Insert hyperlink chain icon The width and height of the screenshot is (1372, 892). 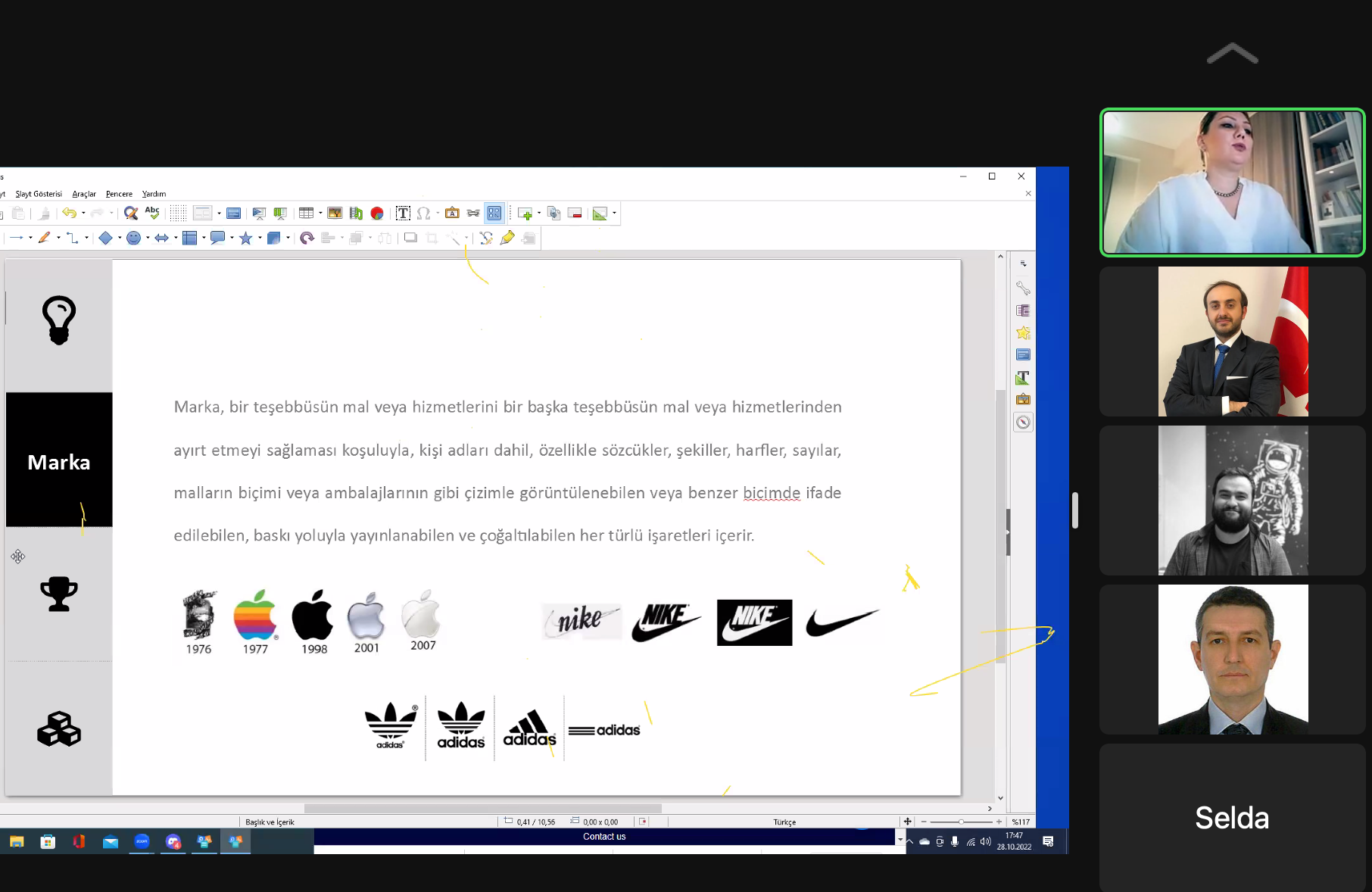tap(473, 214)
